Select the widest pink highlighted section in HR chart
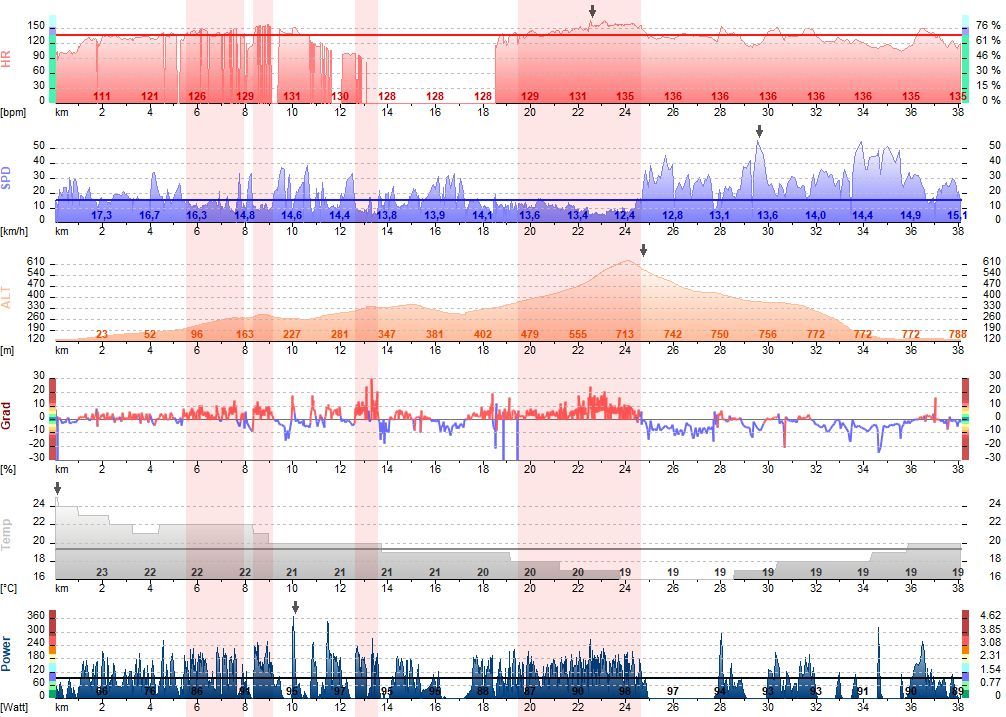This screenshot has width=1006, height=717. (579, 55)
